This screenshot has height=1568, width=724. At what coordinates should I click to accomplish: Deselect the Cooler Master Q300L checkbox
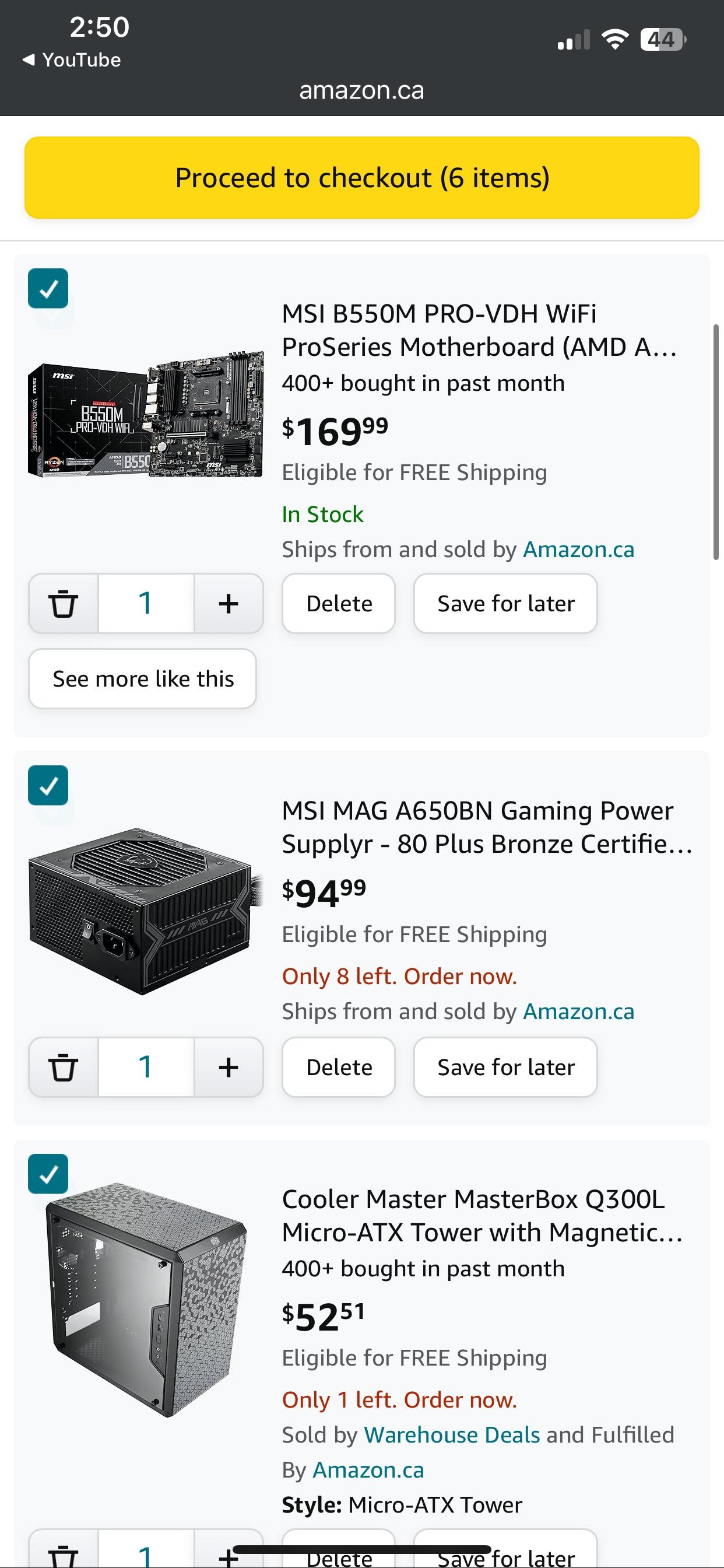click(x=48, y=1174)
